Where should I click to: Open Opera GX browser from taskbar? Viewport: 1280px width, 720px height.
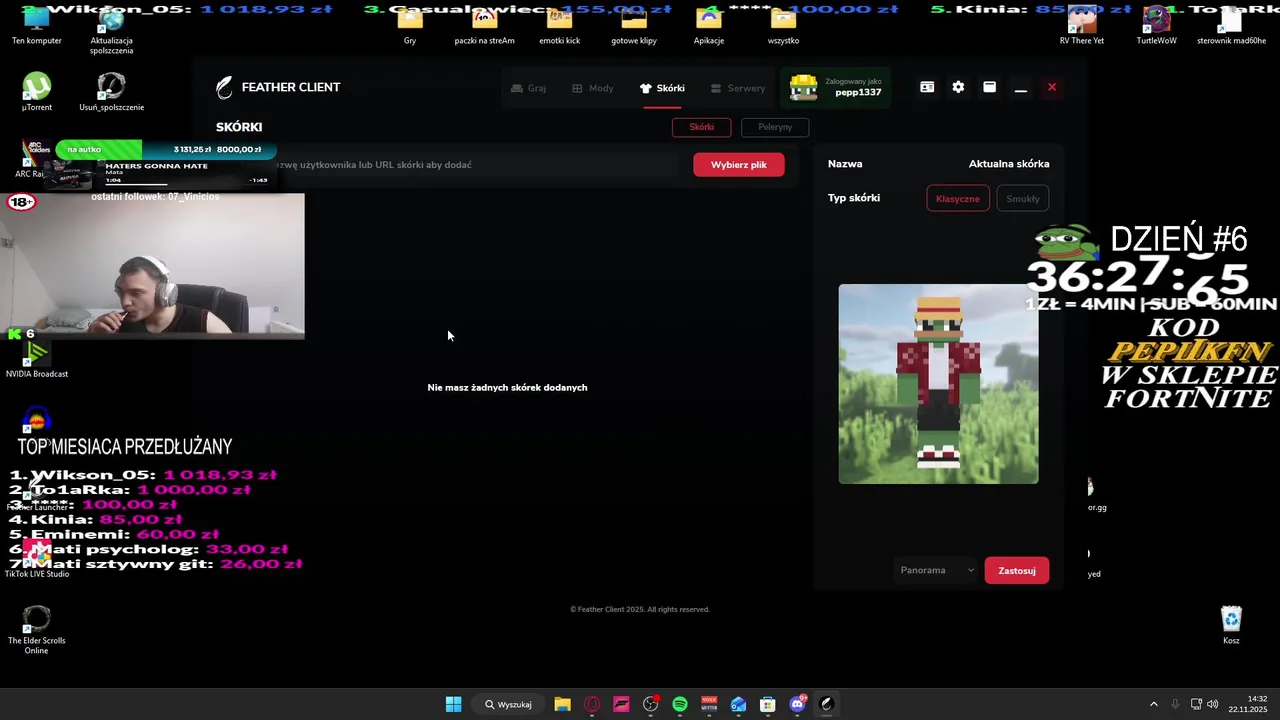tap(592, 704)
